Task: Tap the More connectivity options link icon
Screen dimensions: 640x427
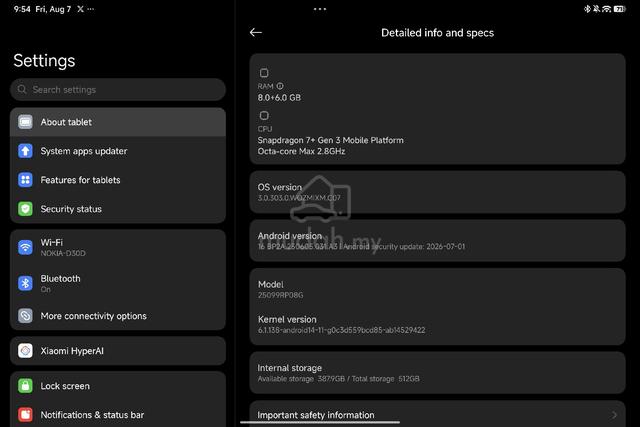Action: (x=25, y=316)
